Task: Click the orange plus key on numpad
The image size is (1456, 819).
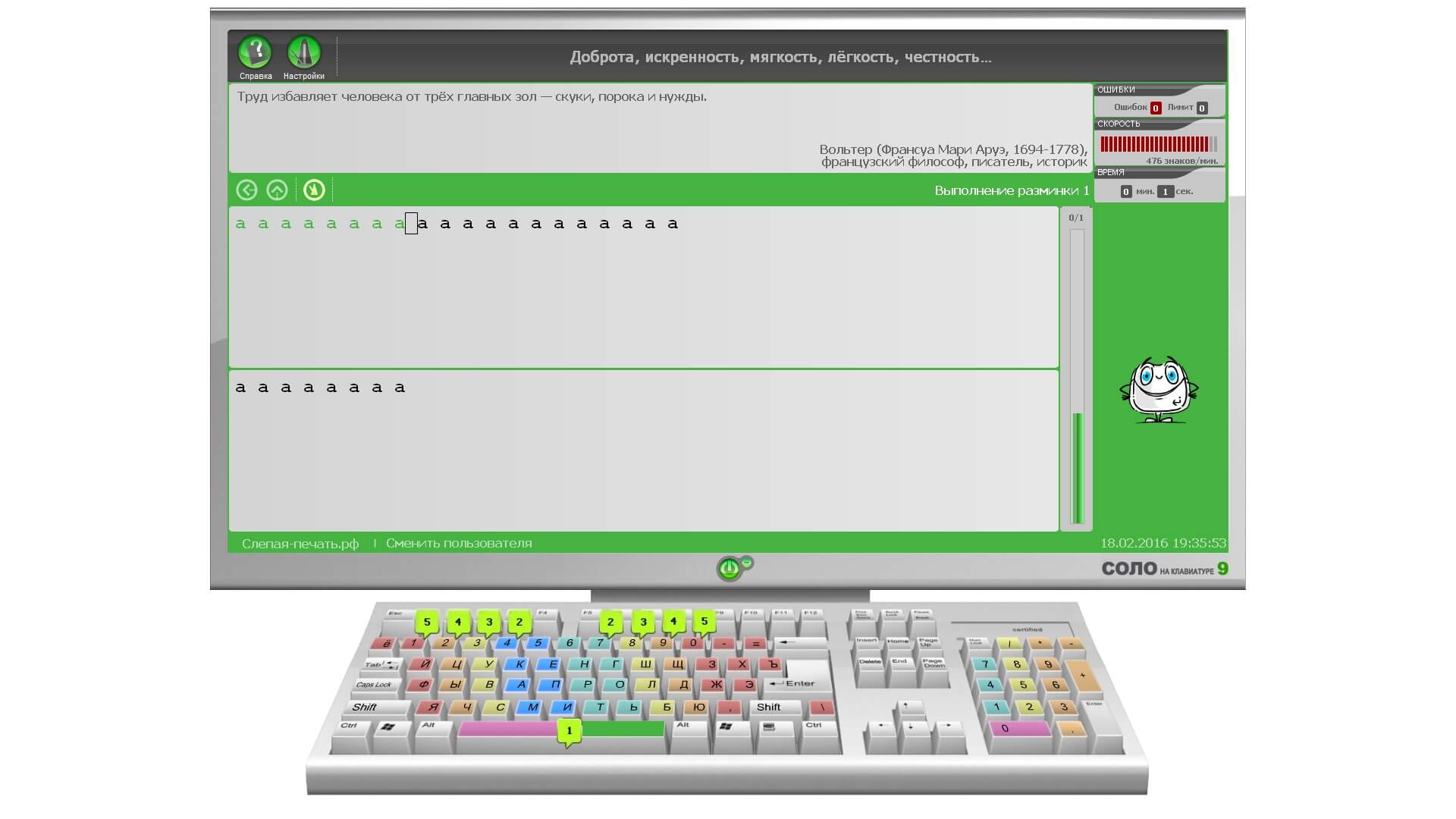Action: [1083, 674]
